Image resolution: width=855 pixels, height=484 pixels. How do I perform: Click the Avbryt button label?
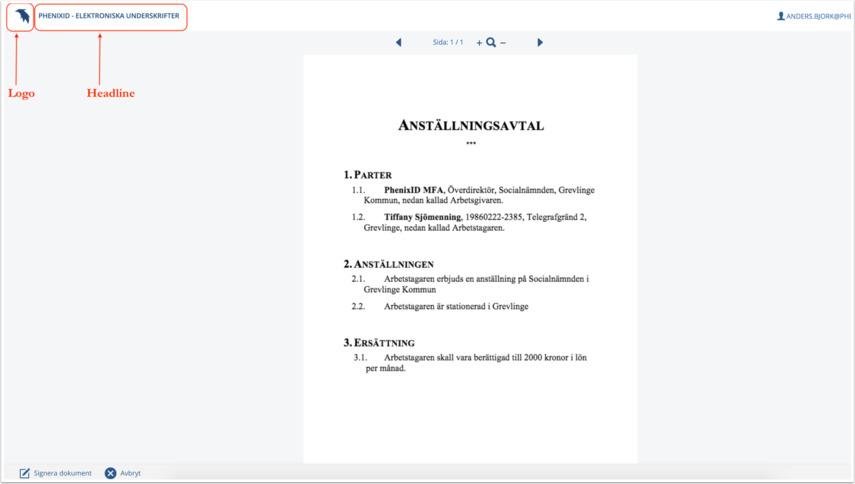pyautogui.click(x=130, y=473)
